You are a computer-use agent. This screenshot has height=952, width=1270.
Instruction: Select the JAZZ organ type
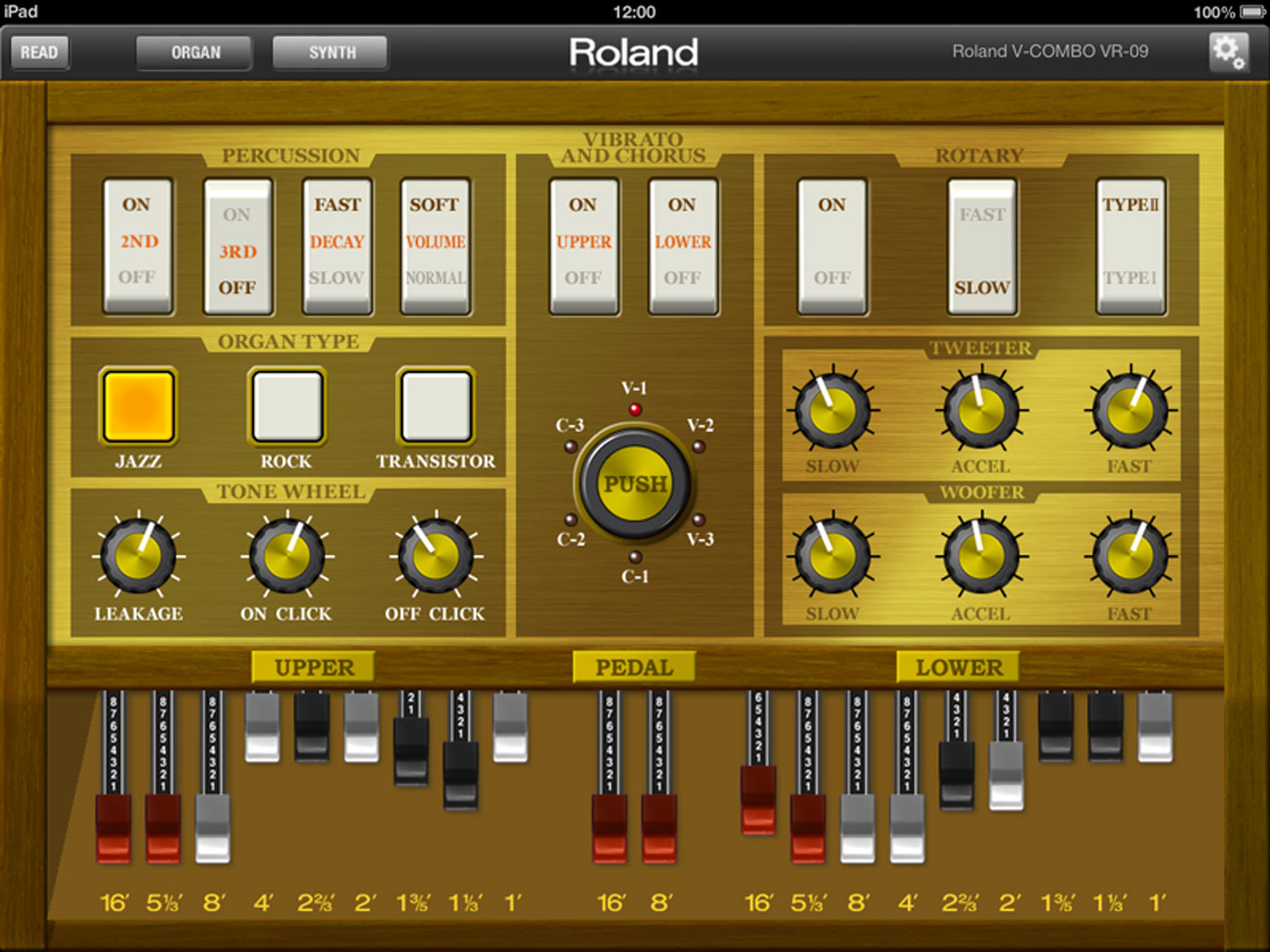[138, 405]
